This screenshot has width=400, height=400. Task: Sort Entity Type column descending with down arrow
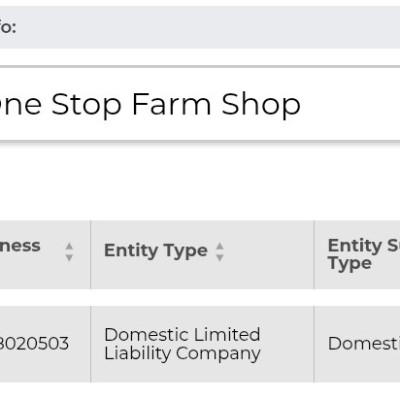coord(220,258)
